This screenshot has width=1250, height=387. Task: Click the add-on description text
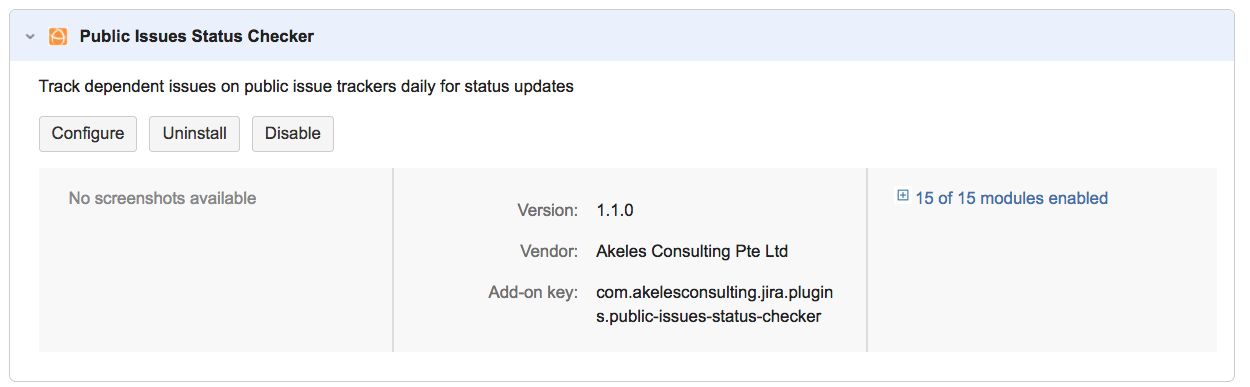306,86
